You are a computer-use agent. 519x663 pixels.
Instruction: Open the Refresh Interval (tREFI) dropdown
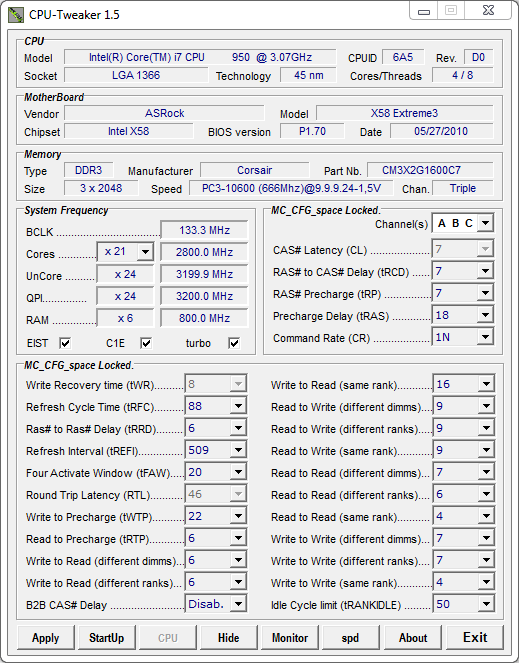coord(238,450)
